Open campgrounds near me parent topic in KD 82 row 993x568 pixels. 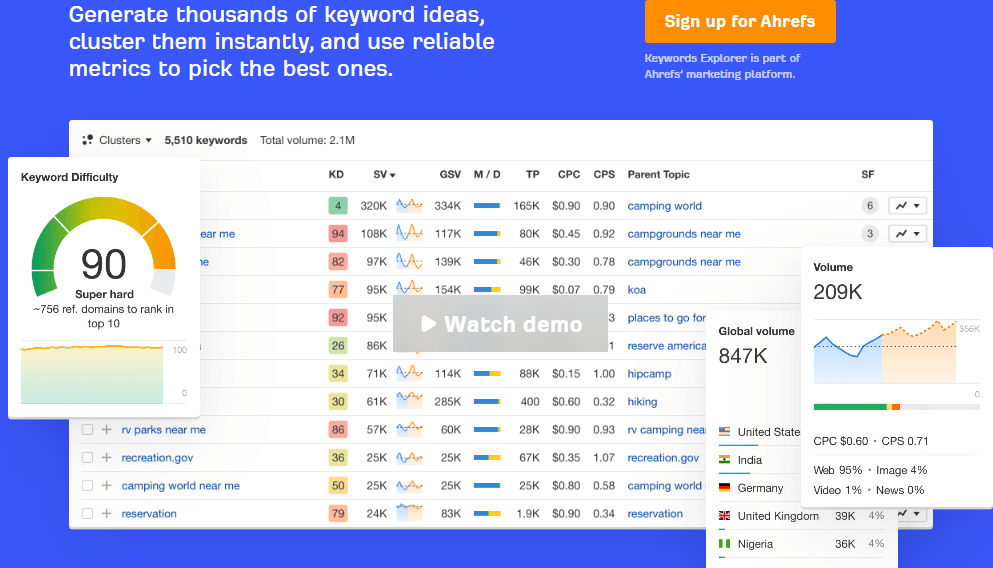pos(684,262)
